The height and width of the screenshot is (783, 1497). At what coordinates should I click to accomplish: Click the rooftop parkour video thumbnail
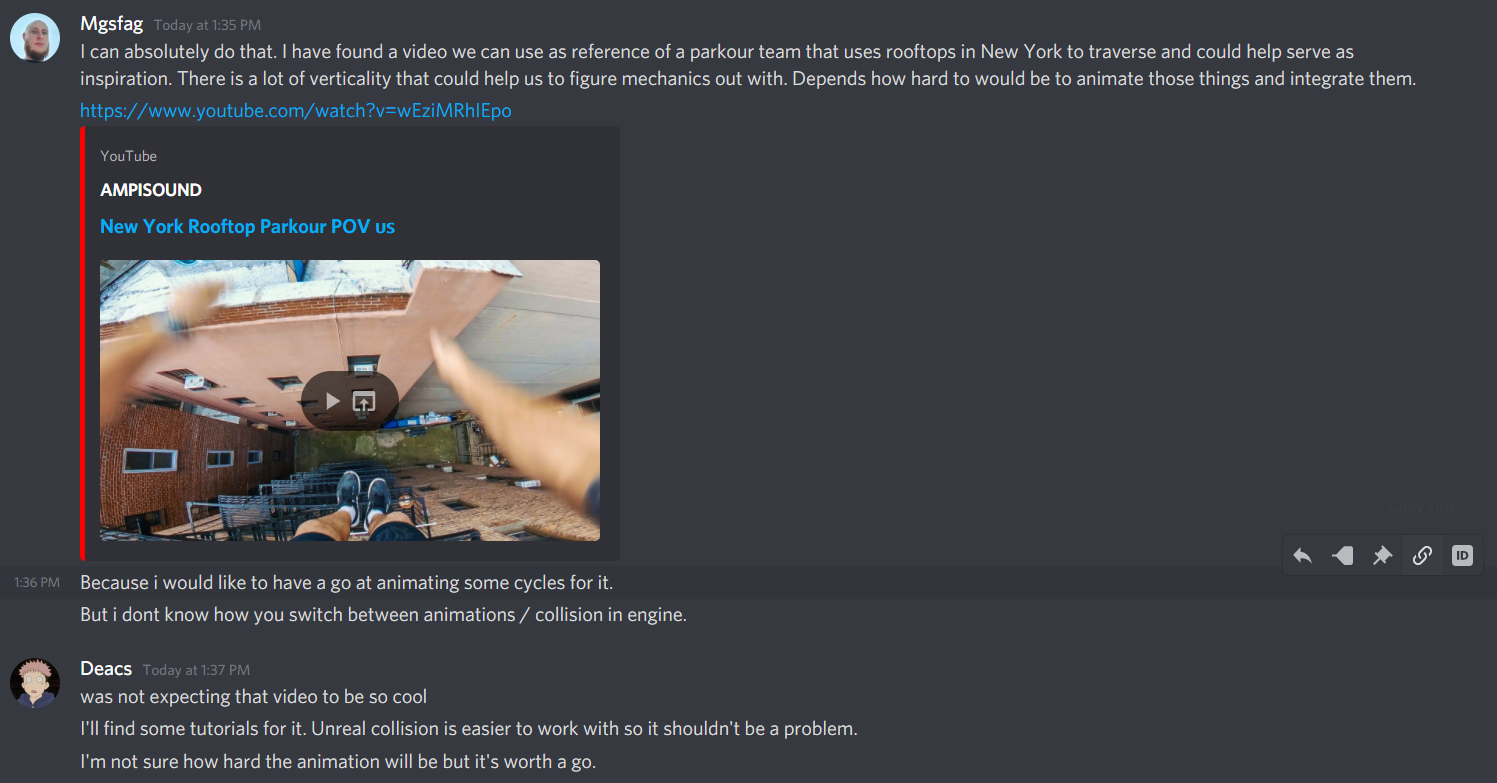(x=350, y=400)
